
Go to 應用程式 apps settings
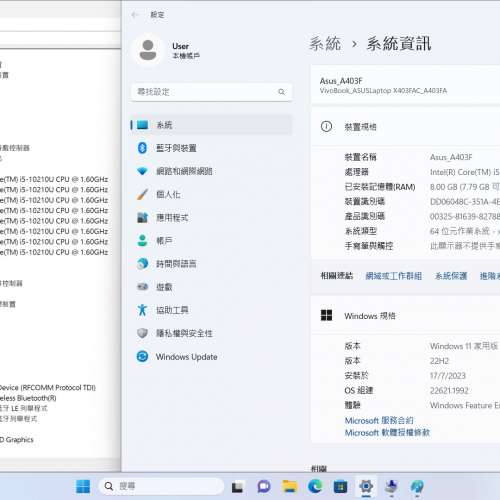coord(211,218)
